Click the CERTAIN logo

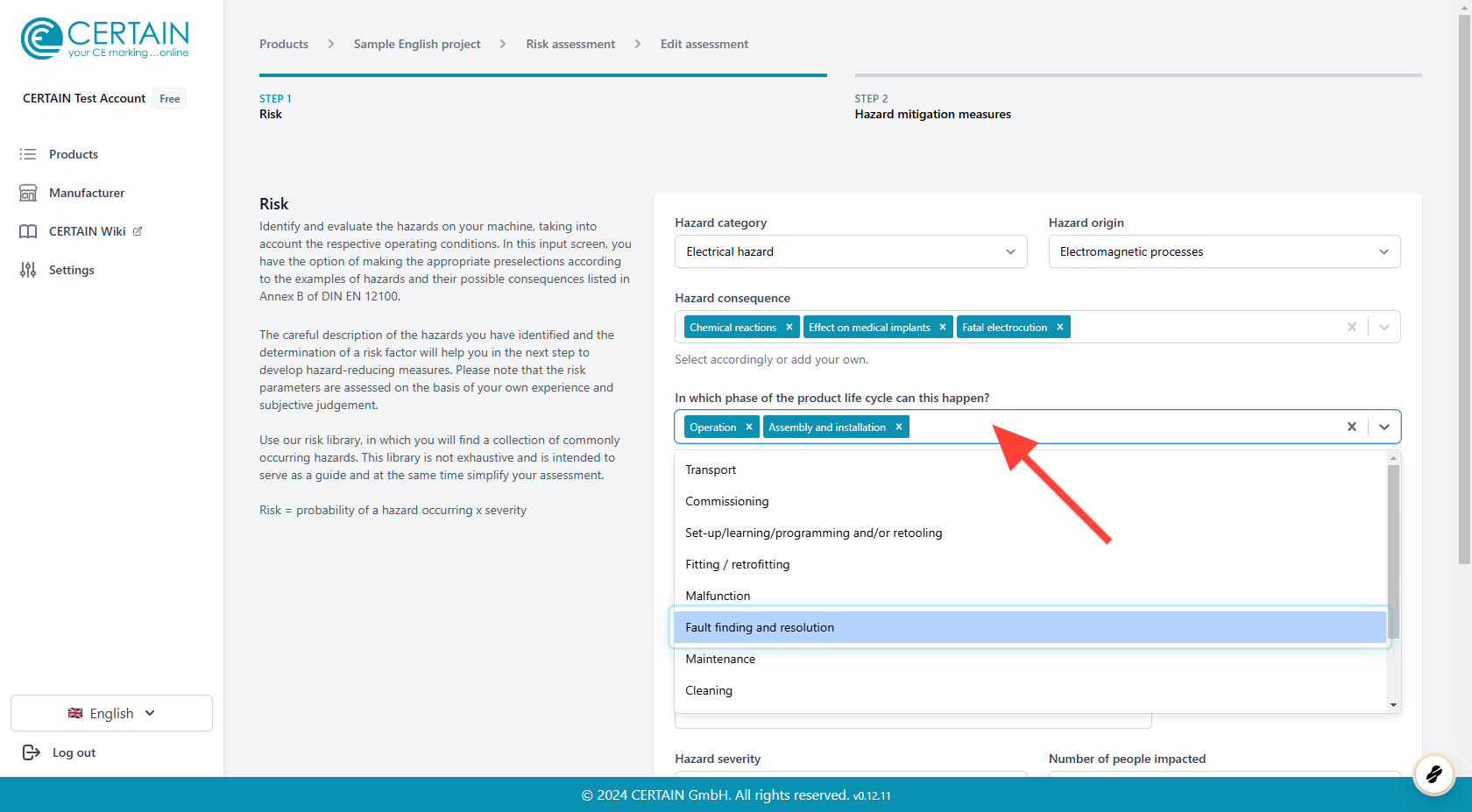105,39
